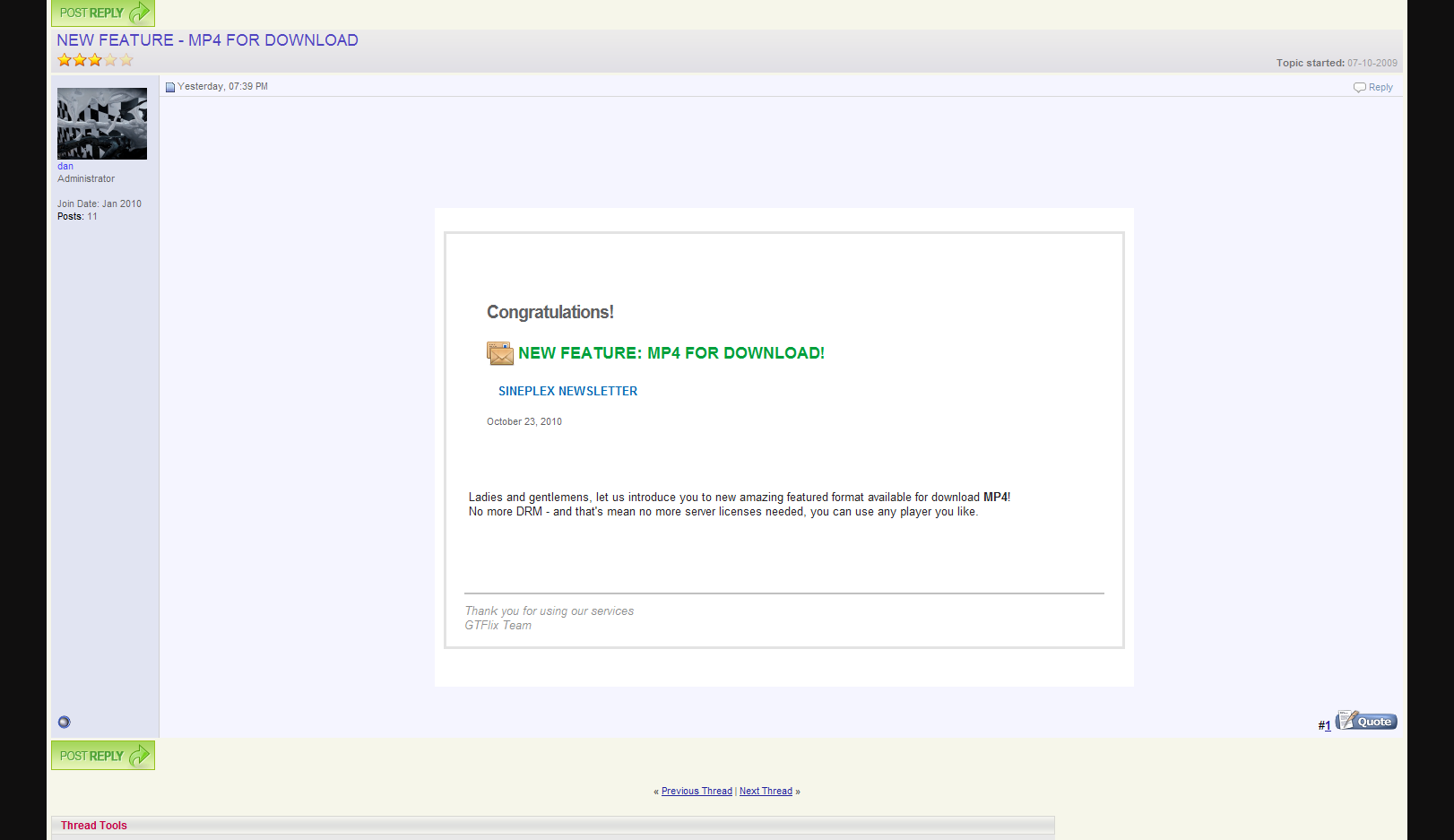Open dan's profile via the username link
Viewport: 1454px width, 840px height.
(65, 166)
